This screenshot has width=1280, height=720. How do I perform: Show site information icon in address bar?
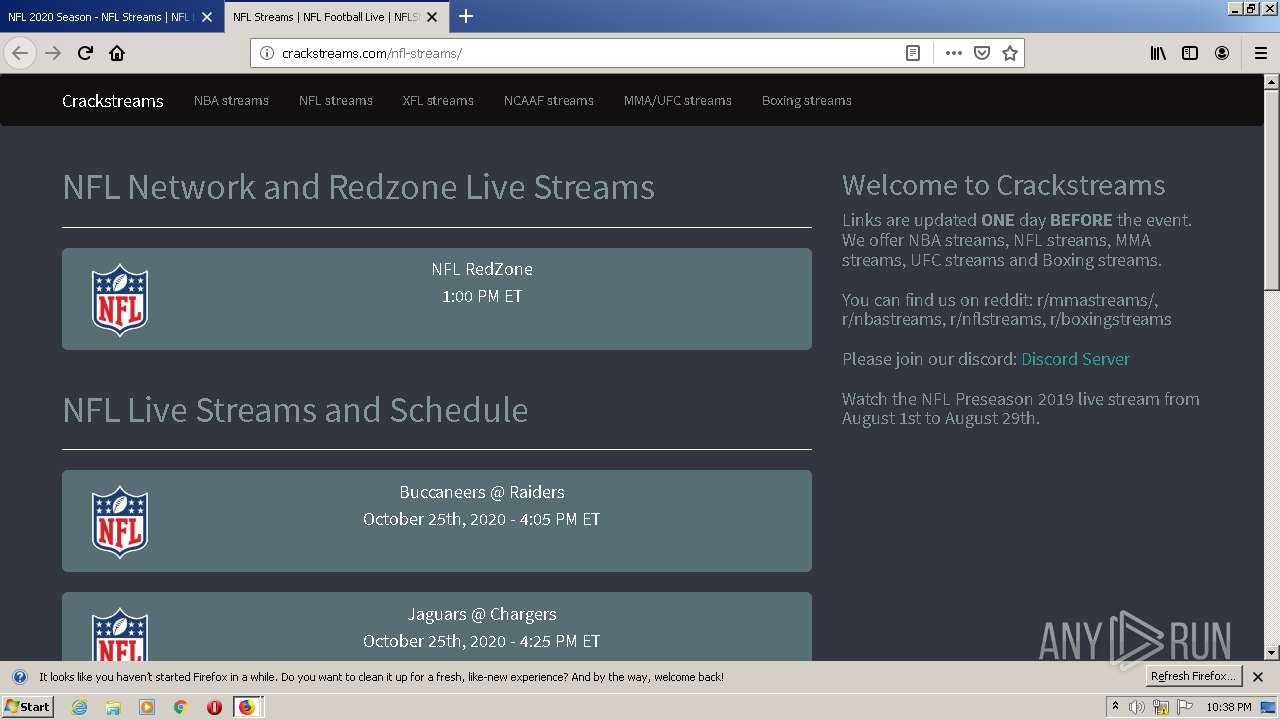(267, 53)
